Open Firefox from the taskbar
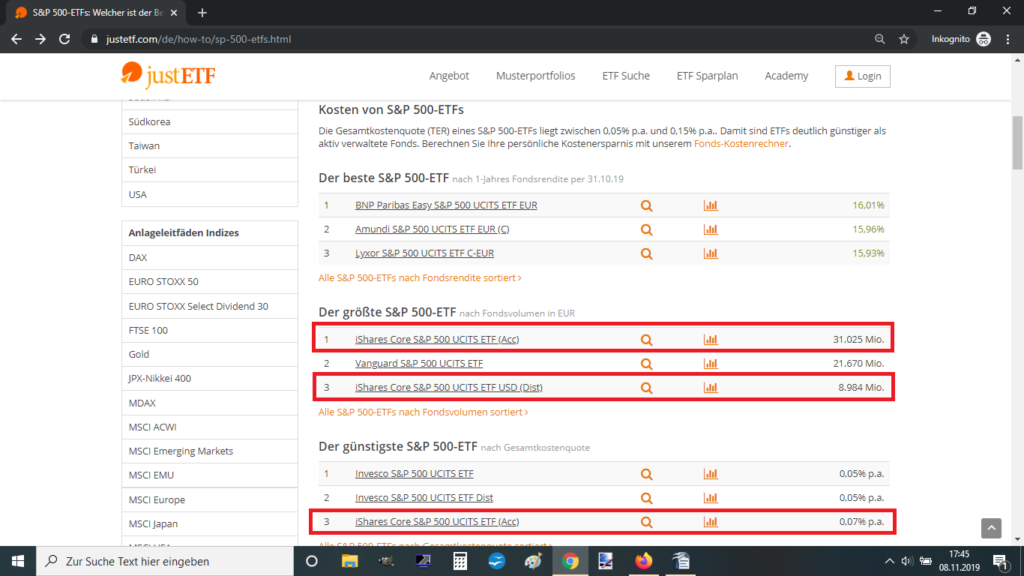This screenshot has height=576, width=1024. click(643, 561)
